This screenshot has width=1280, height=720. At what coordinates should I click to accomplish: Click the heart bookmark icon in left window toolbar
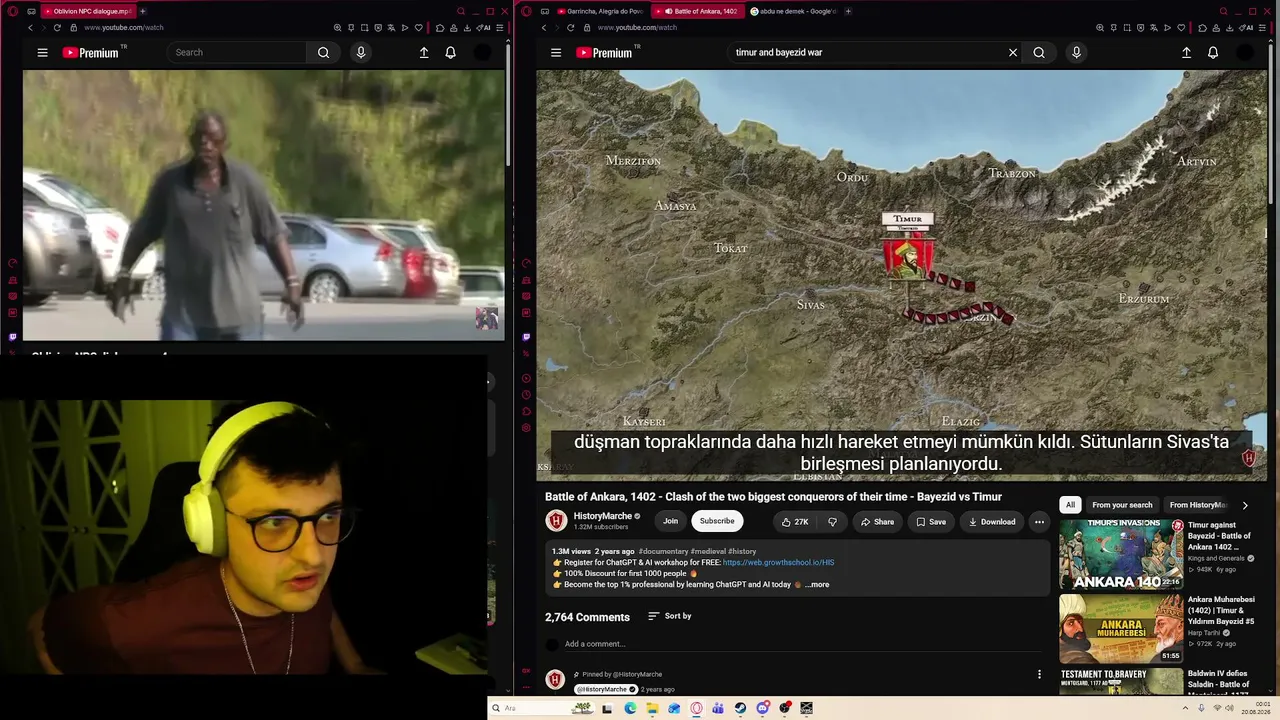click(419, 28)
